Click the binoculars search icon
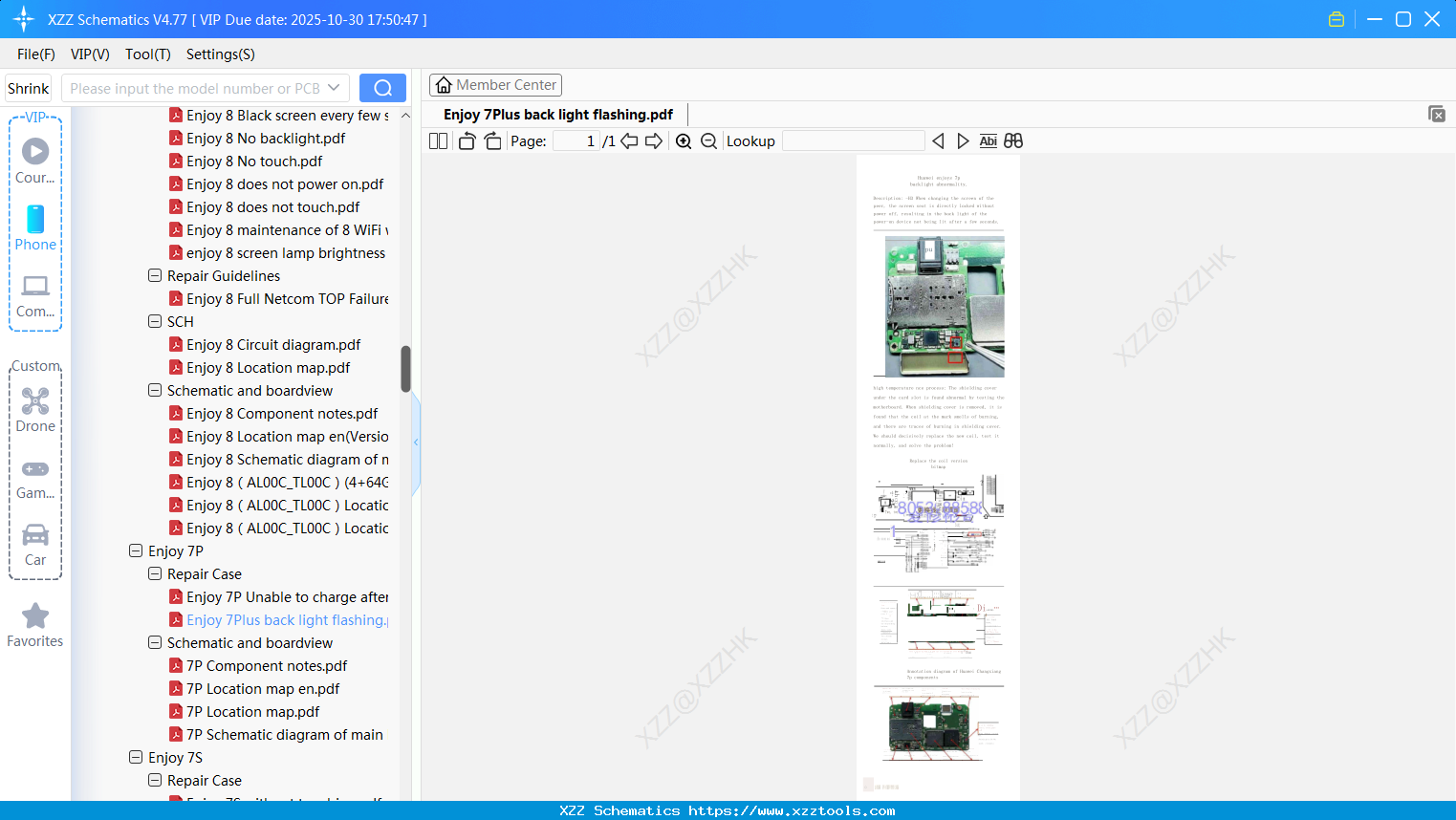This screenshot has height=820, width=1456. 1013,140
